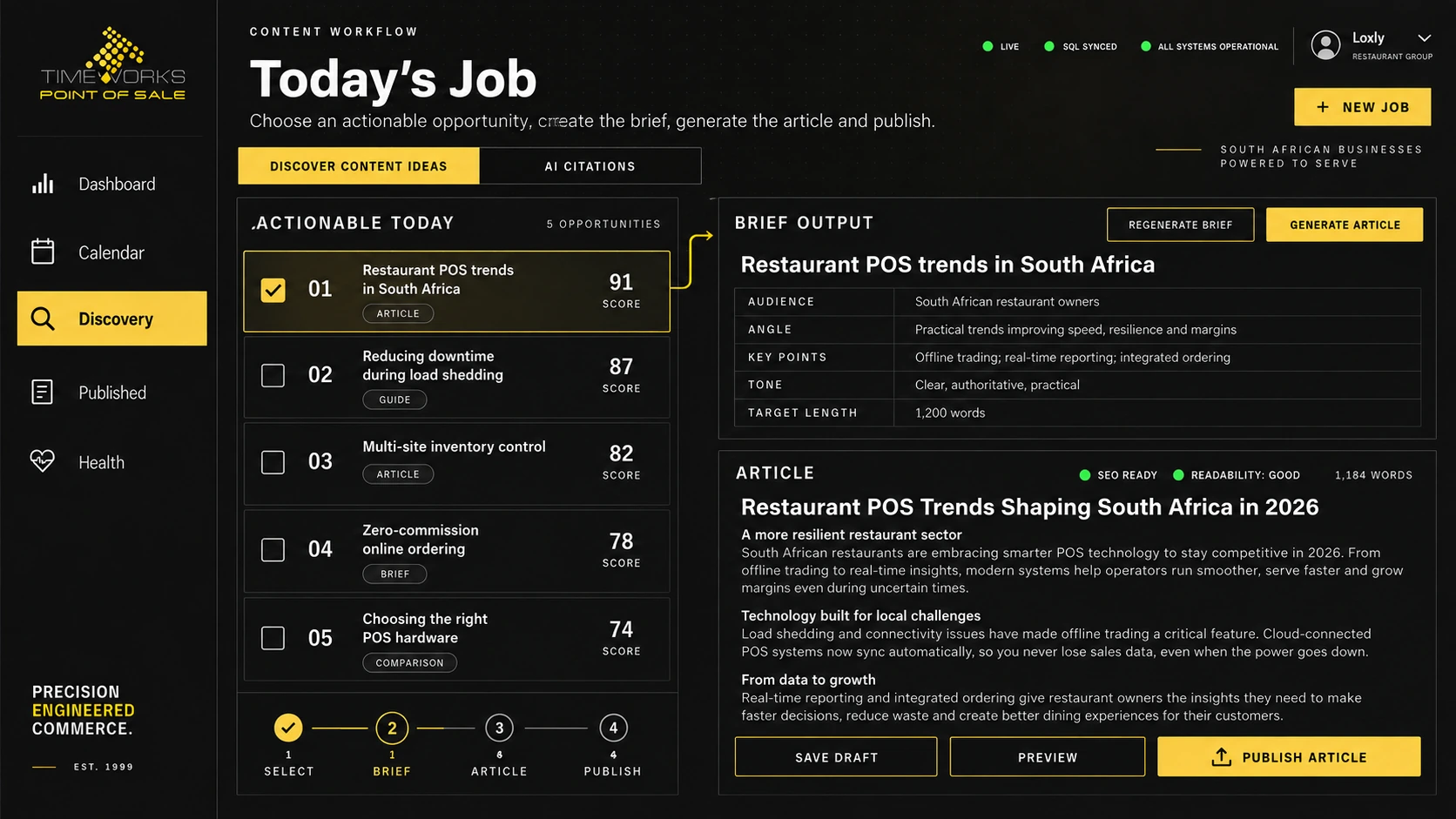Click the SQL Synced status indicator
1456x819 pixels.
(x=1080, y=46)
